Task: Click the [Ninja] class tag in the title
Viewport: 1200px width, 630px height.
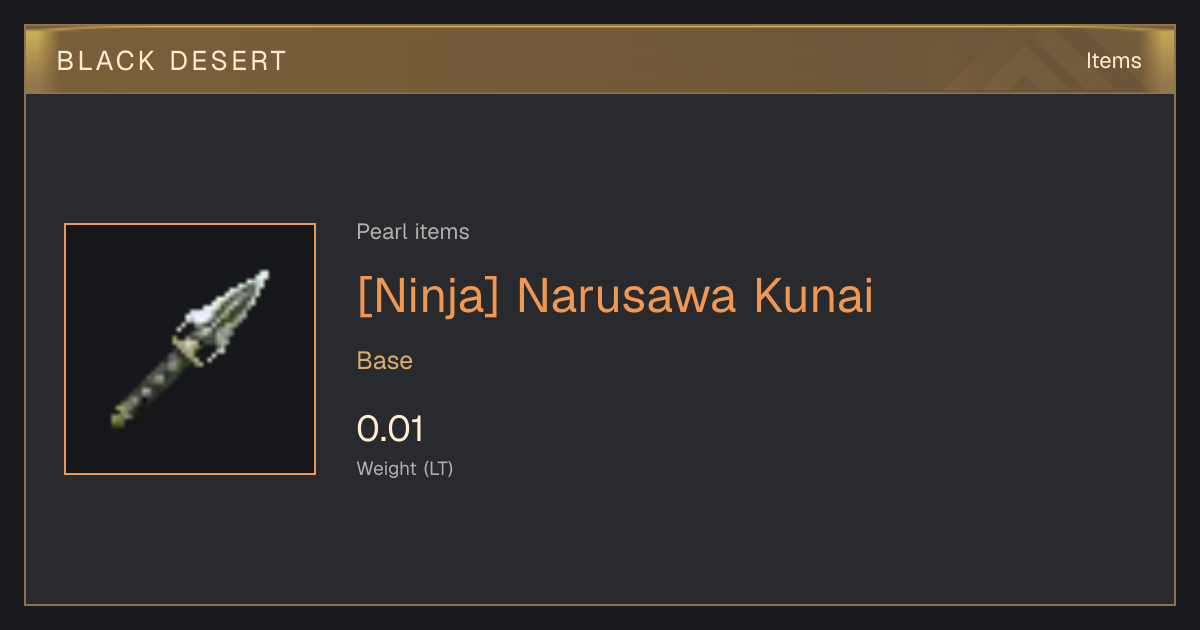Action: 428,298
